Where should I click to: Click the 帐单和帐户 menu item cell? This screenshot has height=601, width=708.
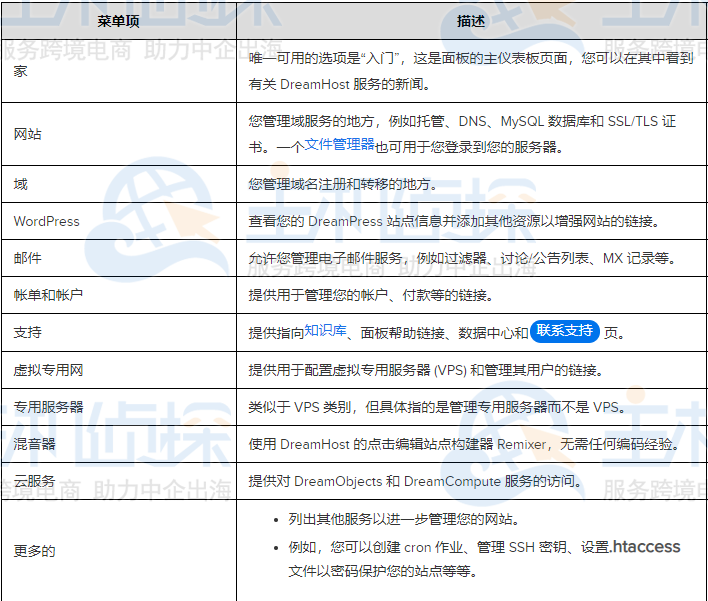(x=119, y=295)
